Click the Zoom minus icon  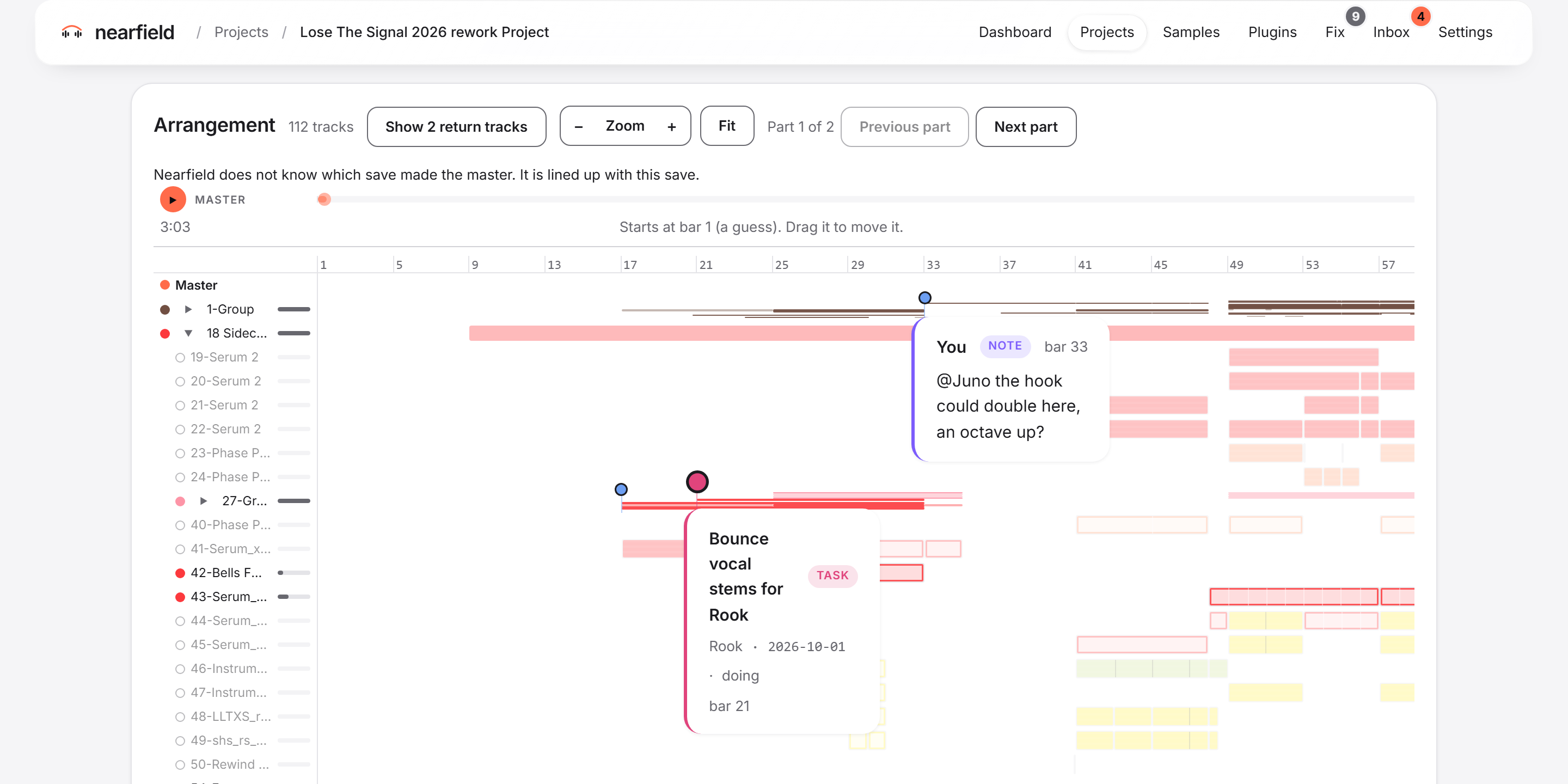[579, 127]
